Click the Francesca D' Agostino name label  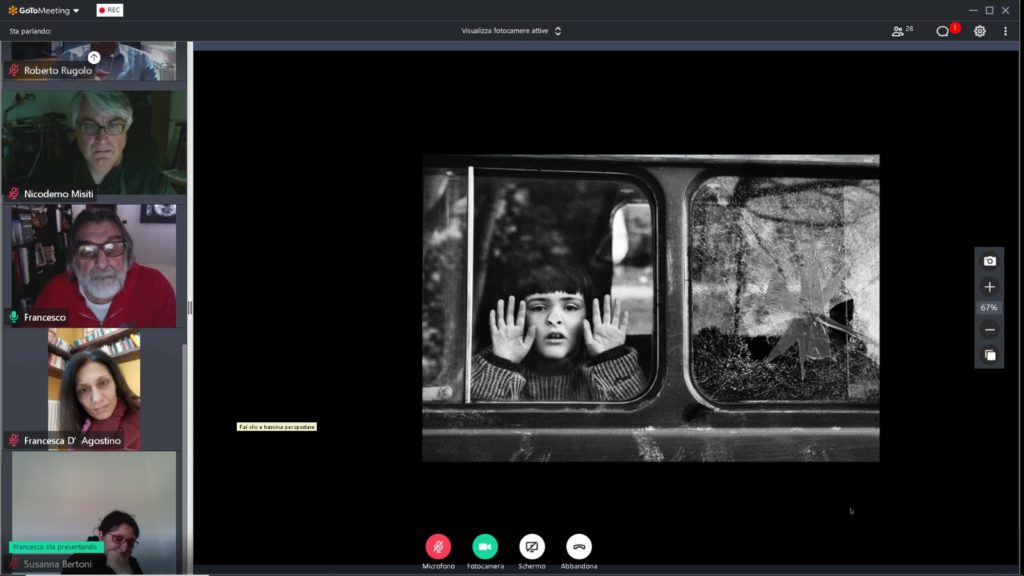click(x=72, y=441)
